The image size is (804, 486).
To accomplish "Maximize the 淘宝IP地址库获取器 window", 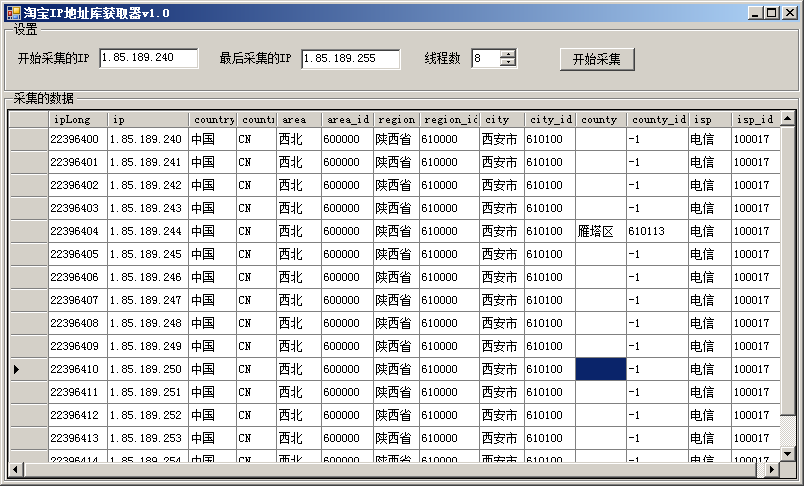I will pos(771,13).
